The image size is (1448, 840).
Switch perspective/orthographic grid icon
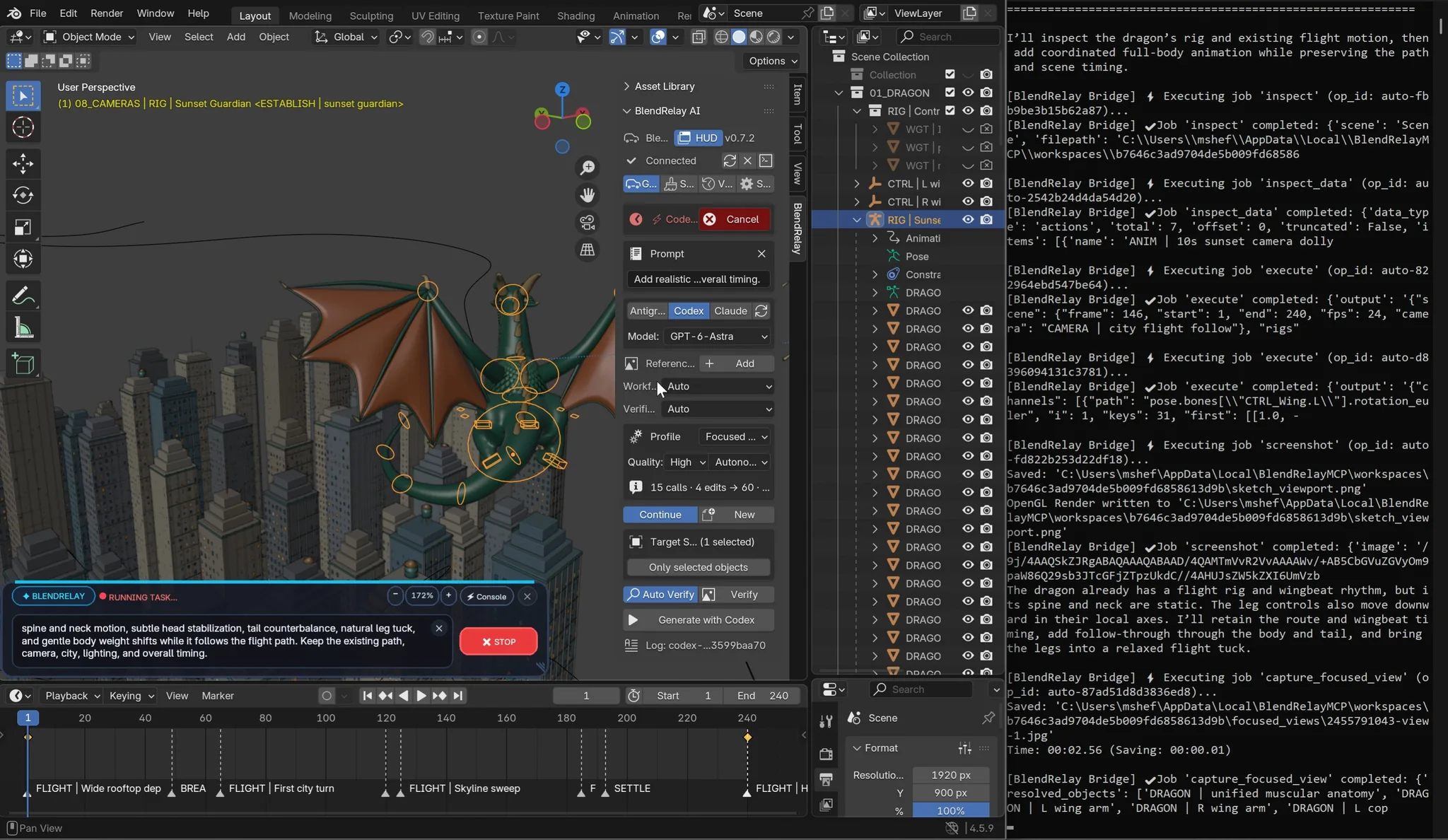(x=587, y=250)
